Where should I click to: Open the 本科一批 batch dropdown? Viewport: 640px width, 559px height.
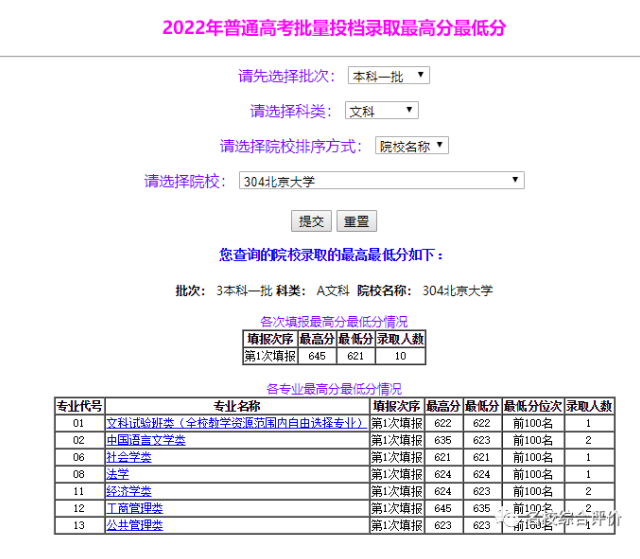pyautogui.click(x=389, y=75)
